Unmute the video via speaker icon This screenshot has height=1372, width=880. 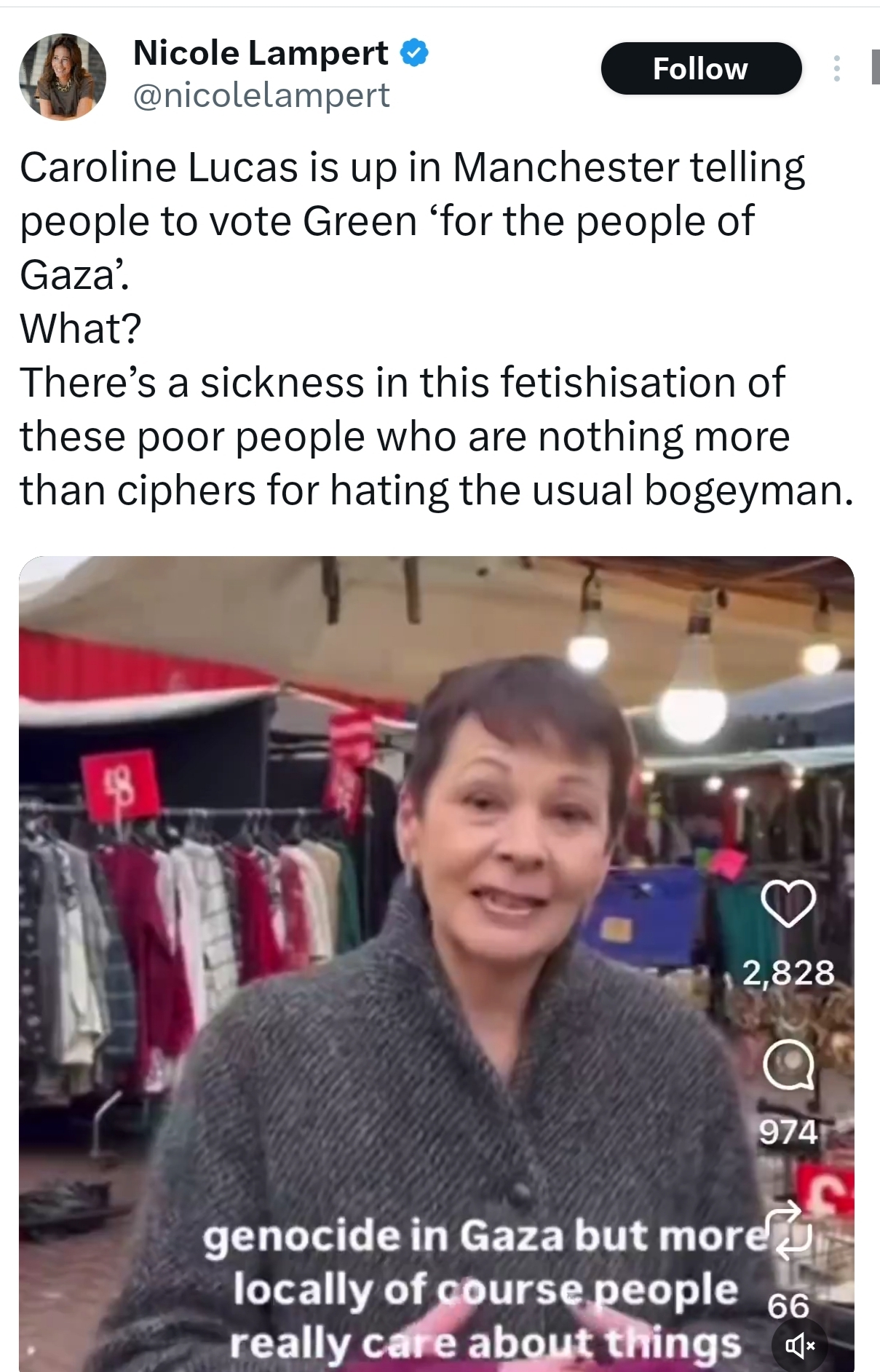(x=798, y=1347)
